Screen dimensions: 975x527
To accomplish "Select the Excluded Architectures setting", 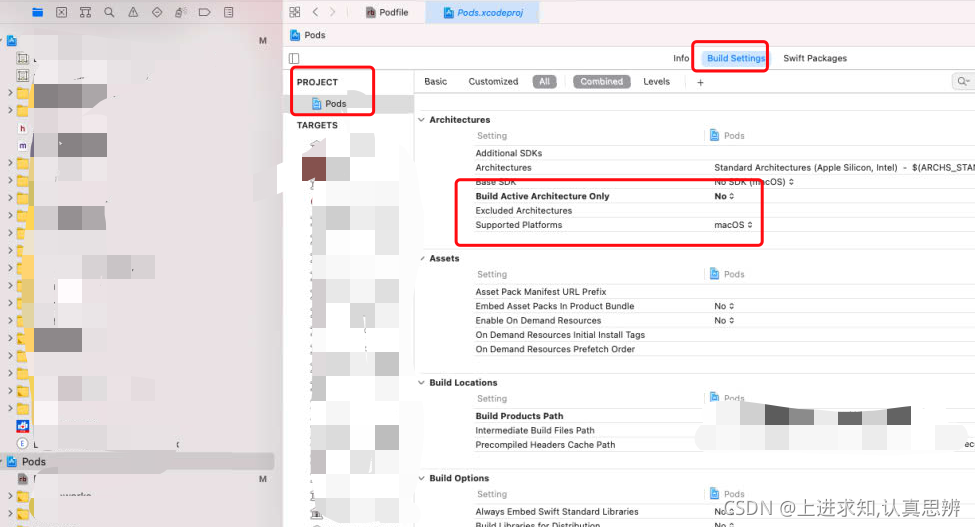I will (524, 211).
